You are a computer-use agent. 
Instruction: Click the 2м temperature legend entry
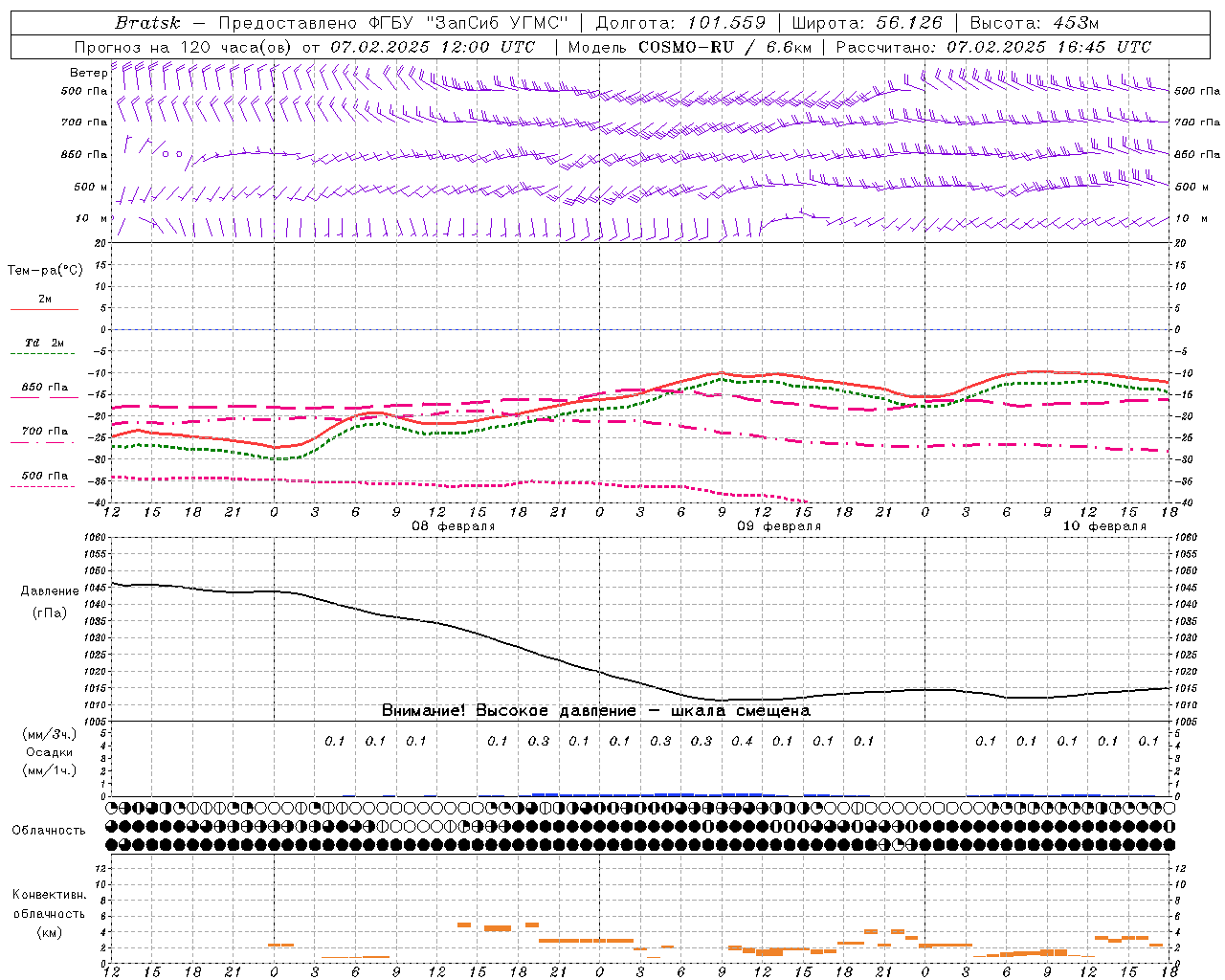tap(45, 299)
